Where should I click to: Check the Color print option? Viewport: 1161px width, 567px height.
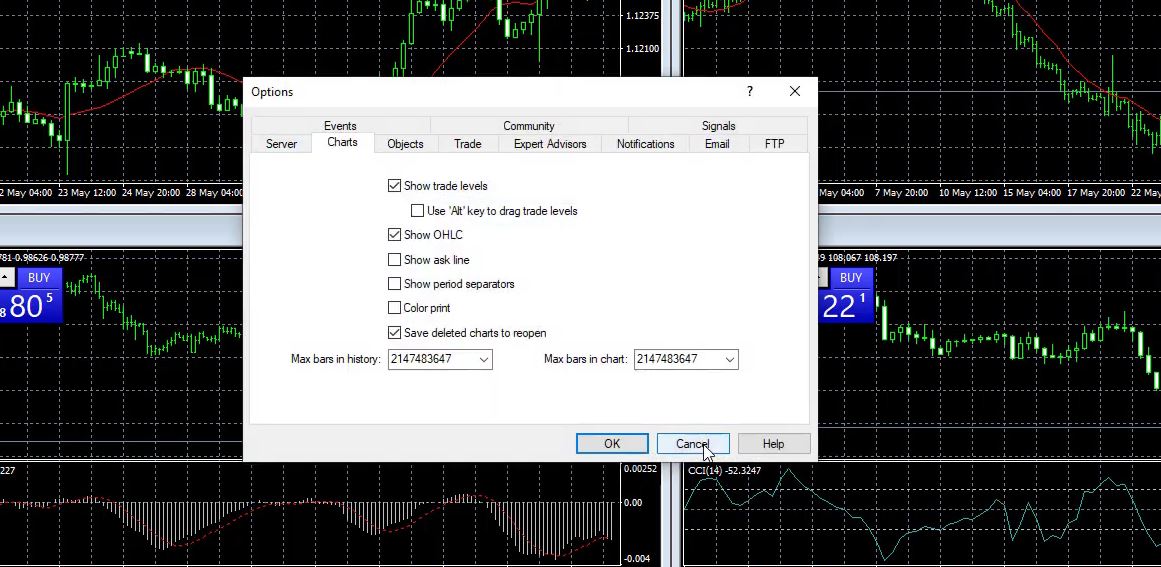click(x=395, y=308)
